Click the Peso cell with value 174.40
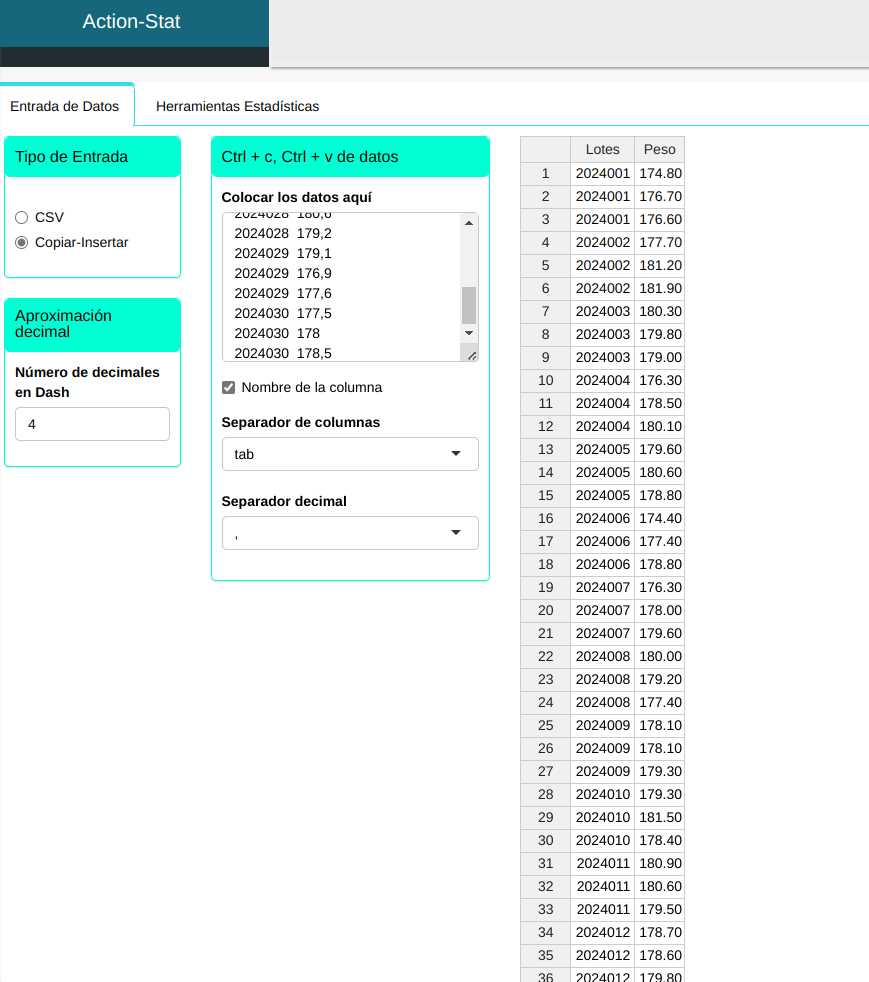The height and width of the screenshot is (982, 869). pos(659,518)
